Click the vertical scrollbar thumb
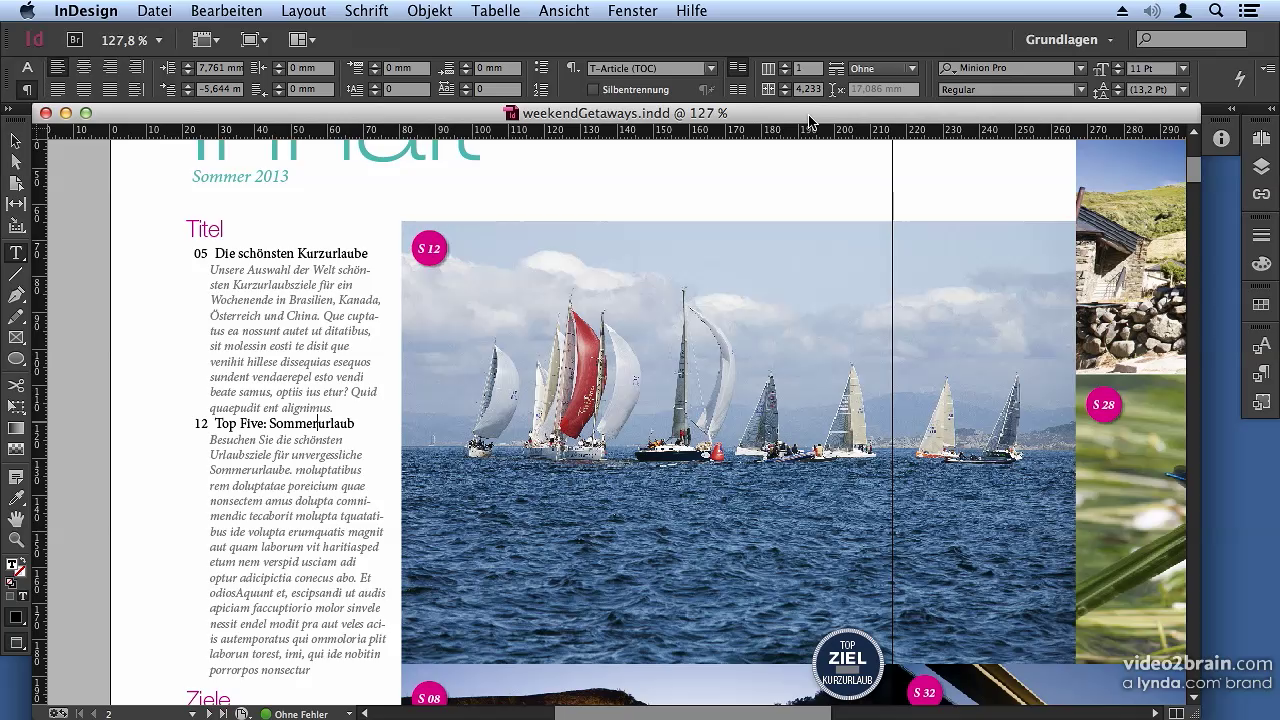Screen dimensions: 1280x720 click(x=1193, y=170)
